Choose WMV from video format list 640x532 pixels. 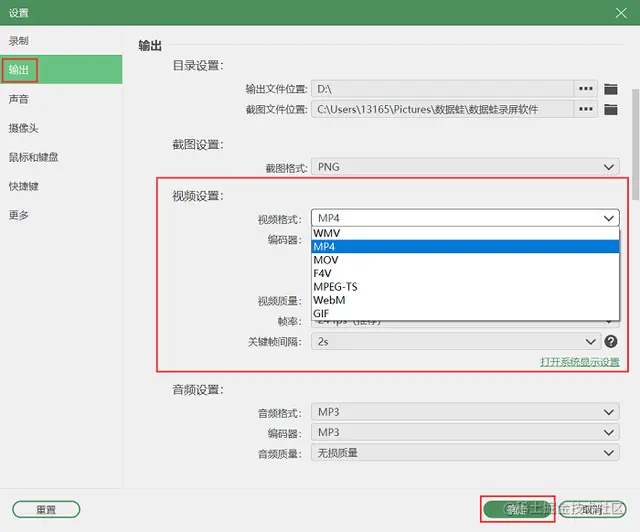pos(465,233)
